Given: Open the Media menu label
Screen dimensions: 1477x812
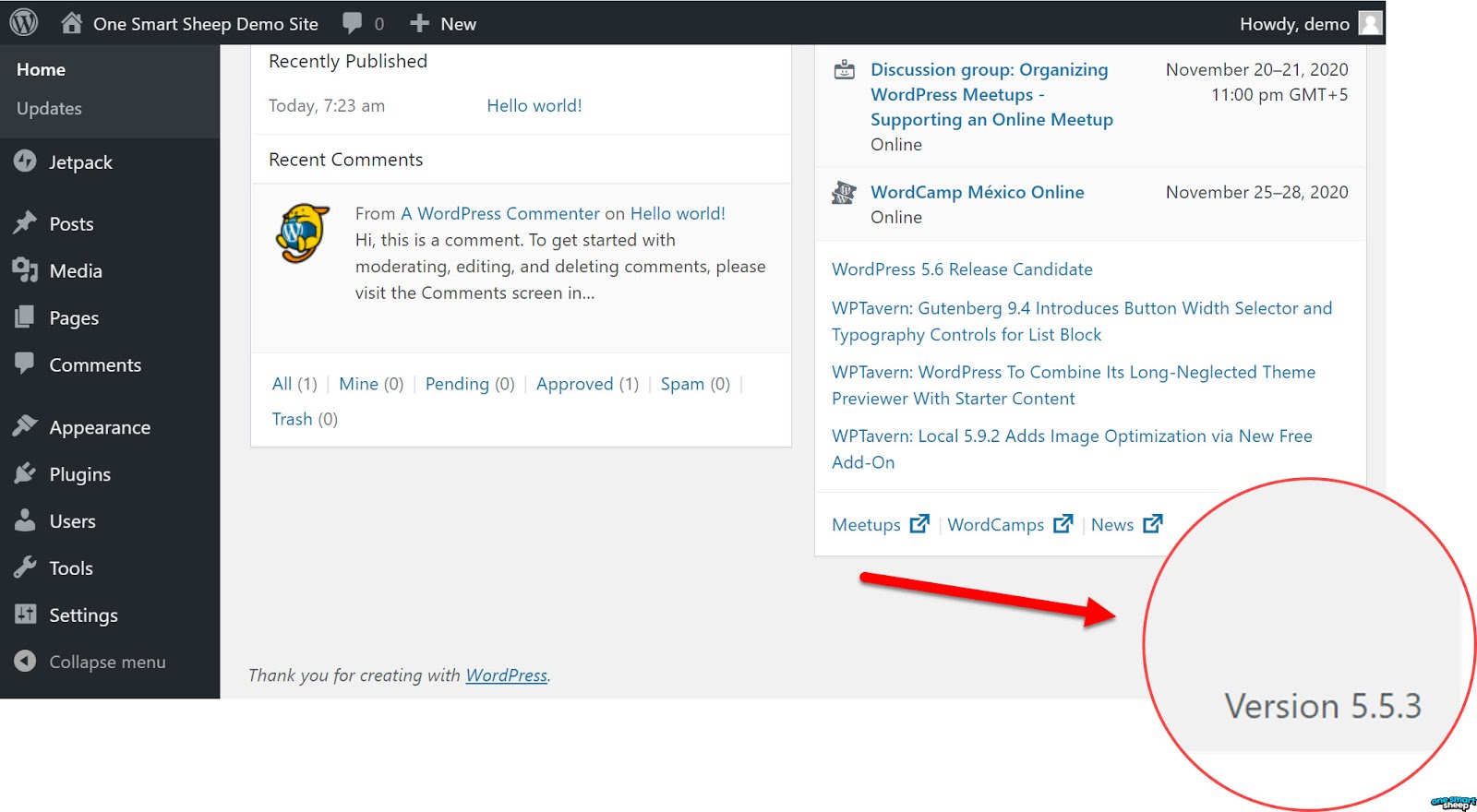Looking at the screenshot, I should 76,271.
